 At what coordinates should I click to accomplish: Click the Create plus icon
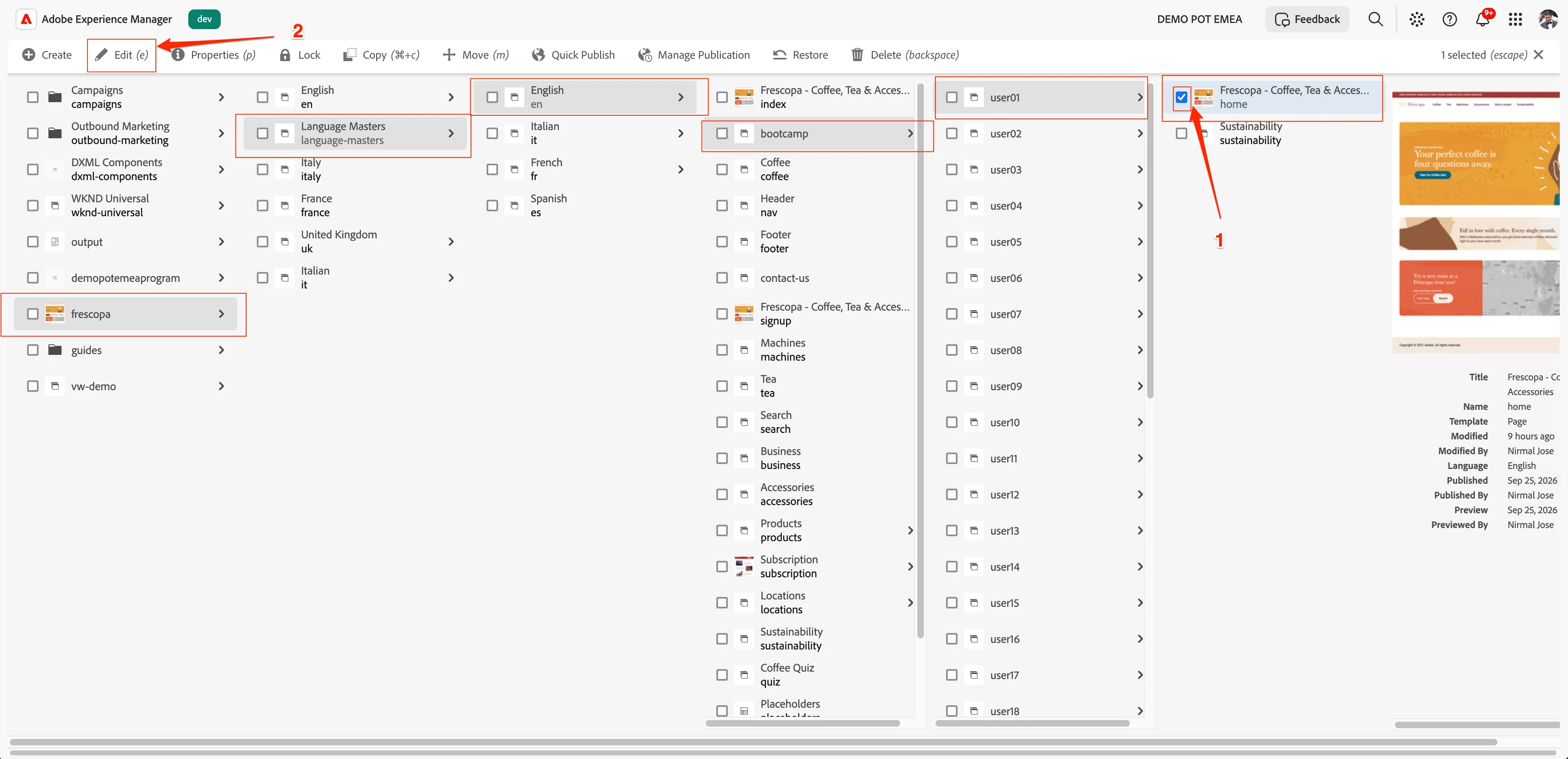[29, 55]
